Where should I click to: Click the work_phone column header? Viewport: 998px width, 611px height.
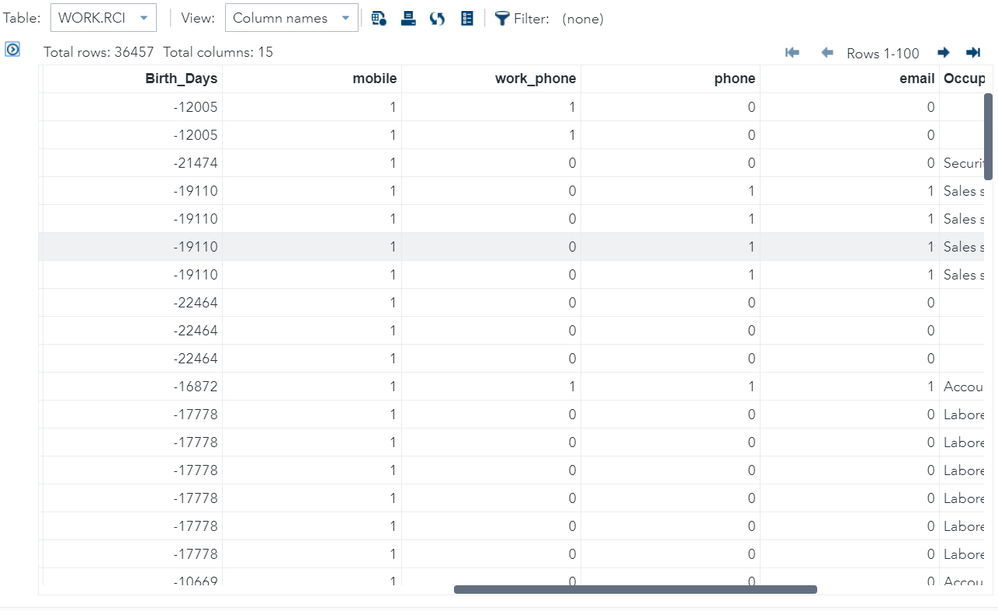[535, 78]
